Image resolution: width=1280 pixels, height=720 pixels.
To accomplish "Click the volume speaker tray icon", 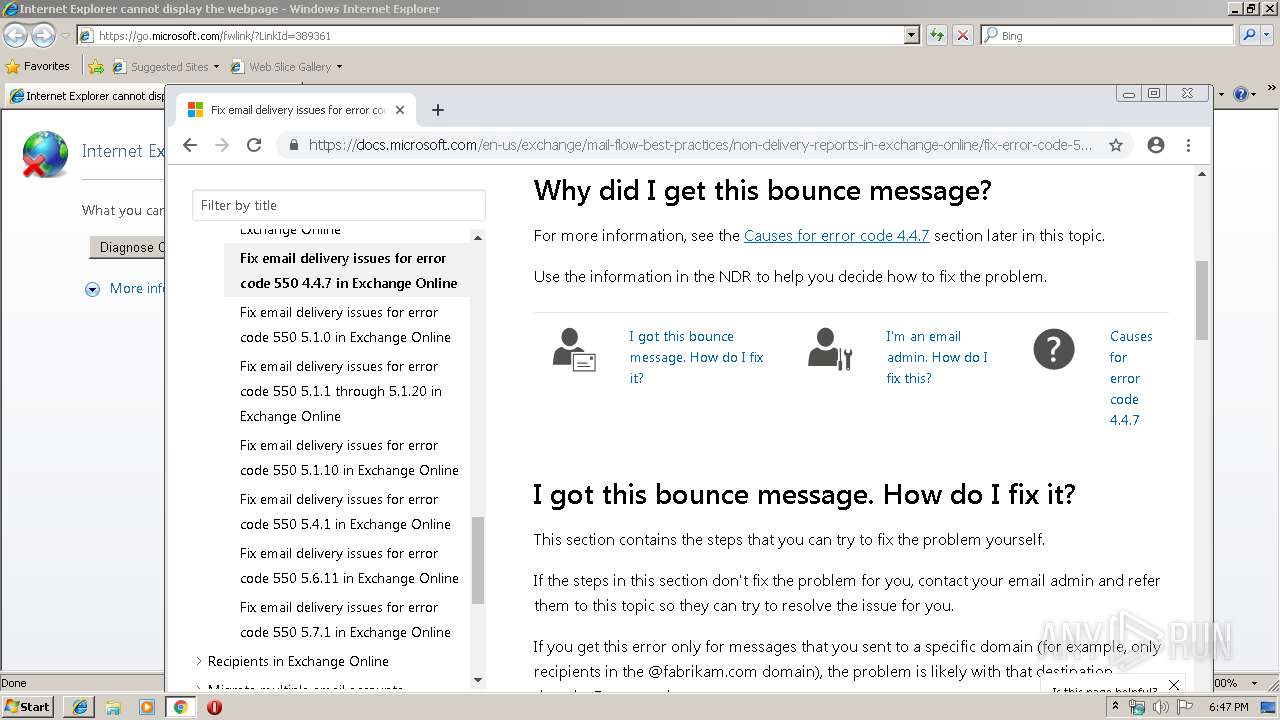I will click(x=1161, y=707).
